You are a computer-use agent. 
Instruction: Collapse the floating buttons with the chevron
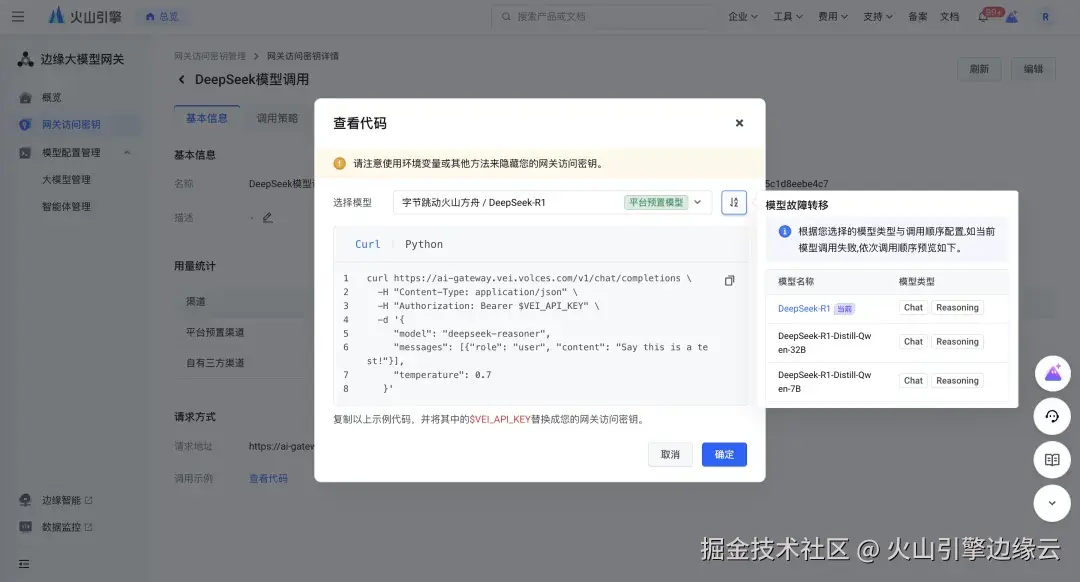click(x=1052, y=503)
